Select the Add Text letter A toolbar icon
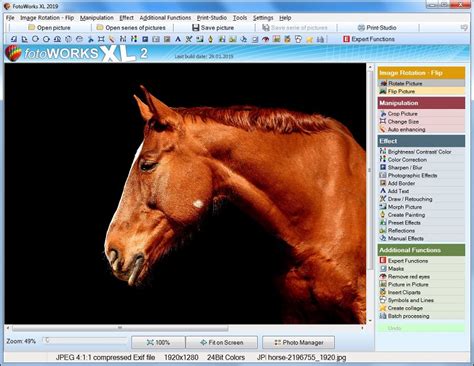 point(178,39)
